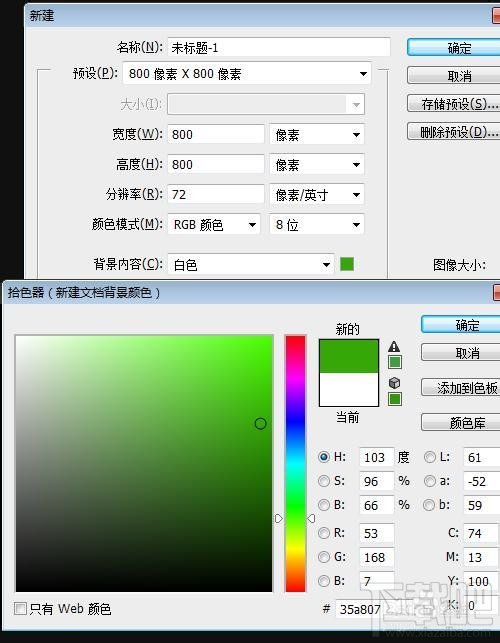Screen dimensions: 500x643
Task: Click the M magenta field showing 13
Action: (482, 557)
